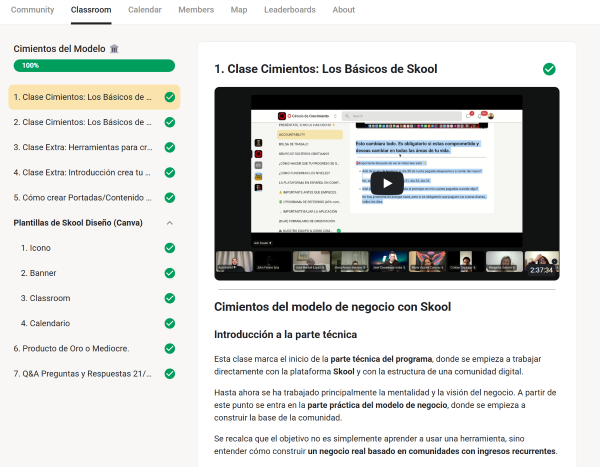This screenshot has width=600, height=467.
Task: Toggle completion check for Banner
Action: pyautogui.click(x=170, y=273)
